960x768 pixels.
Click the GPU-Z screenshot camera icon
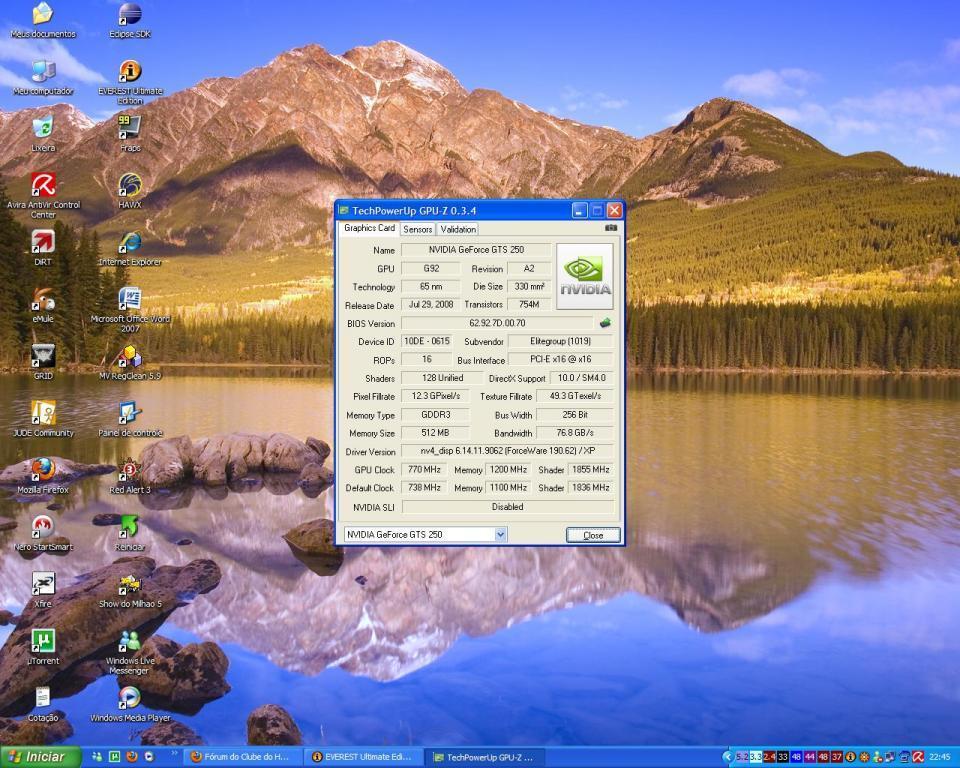pyautogui.click(x=611, y=228)
